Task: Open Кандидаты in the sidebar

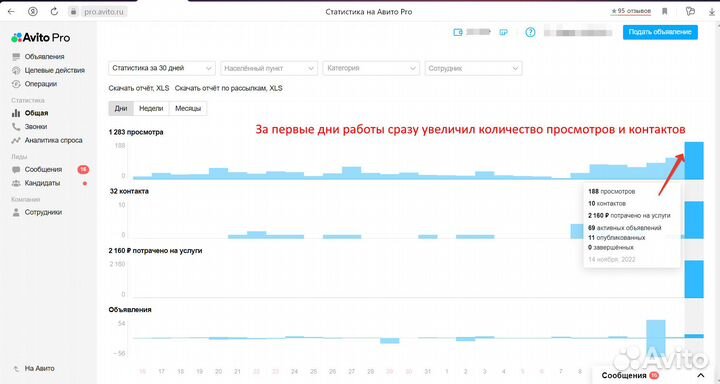Action: (42, 183)
